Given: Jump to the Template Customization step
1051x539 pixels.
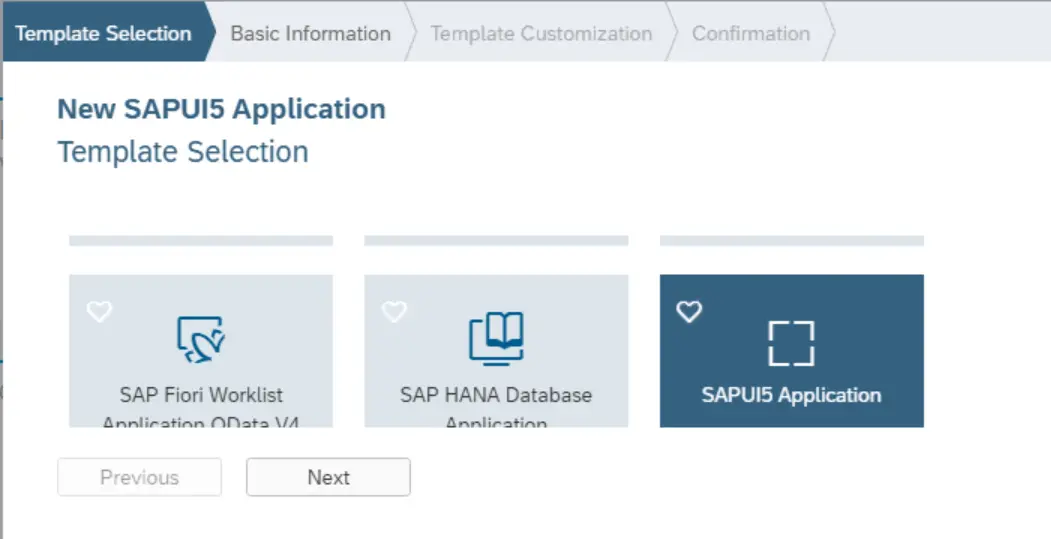Looking at the screenshot, I should pos(541,33).
